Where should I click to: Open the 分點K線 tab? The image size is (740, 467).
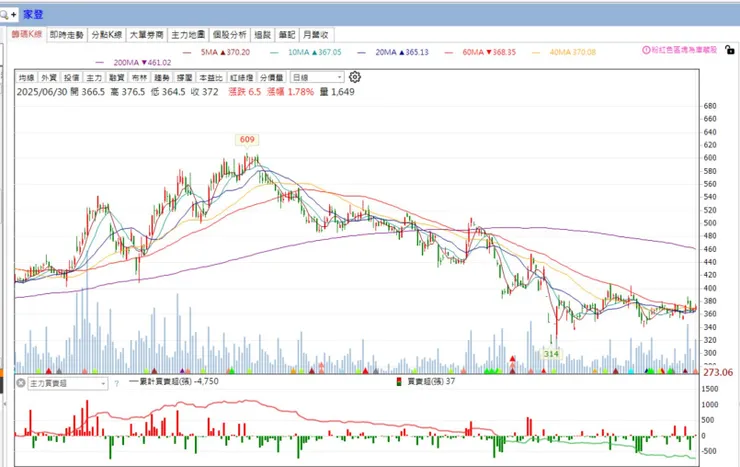107,34
